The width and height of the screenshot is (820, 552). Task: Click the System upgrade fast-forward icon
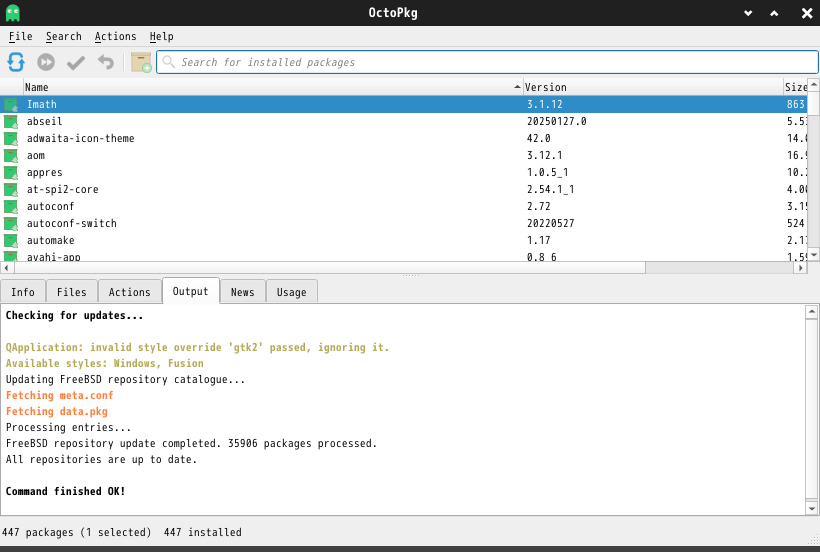point(46,62)
